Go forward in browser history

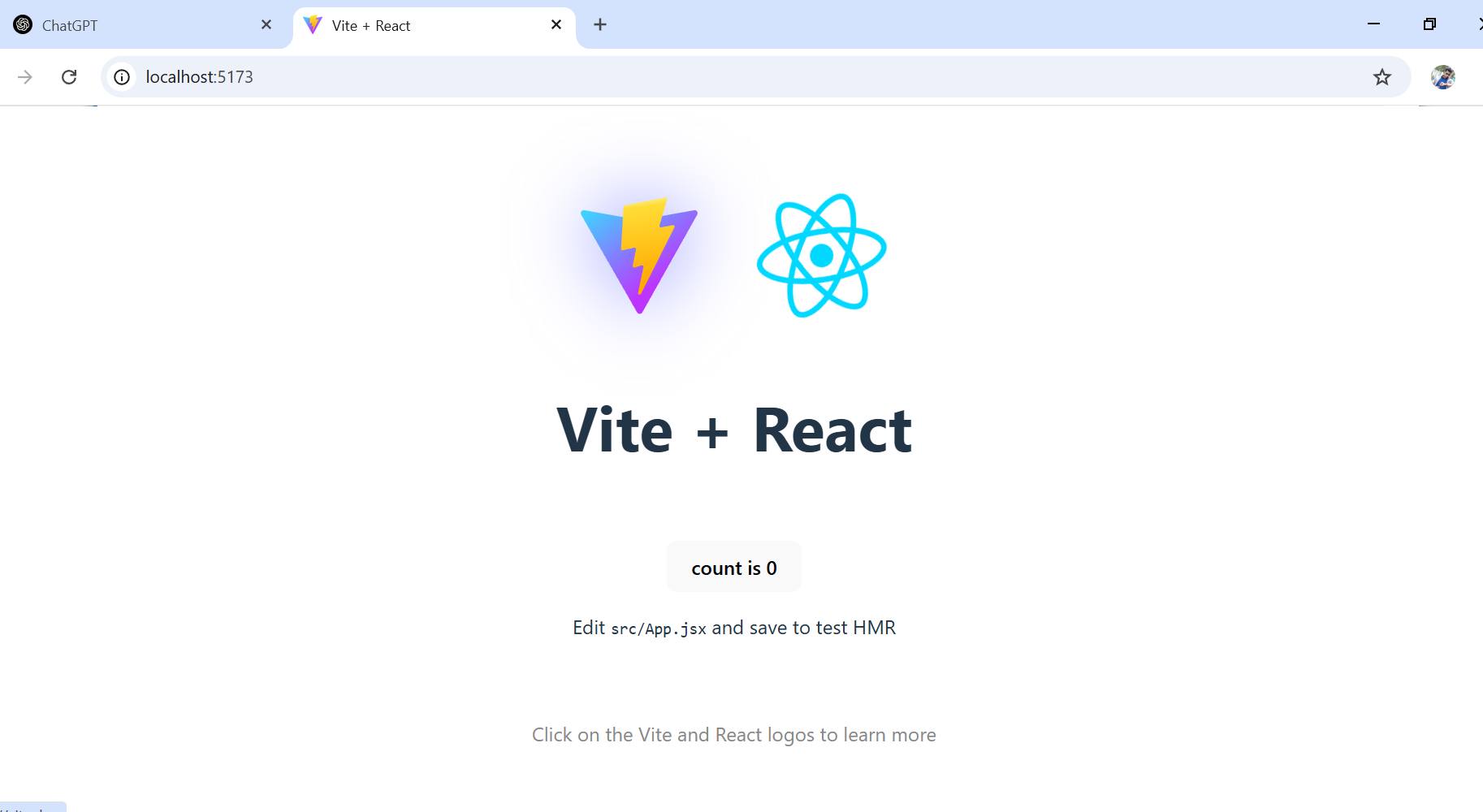coord(25,77)
